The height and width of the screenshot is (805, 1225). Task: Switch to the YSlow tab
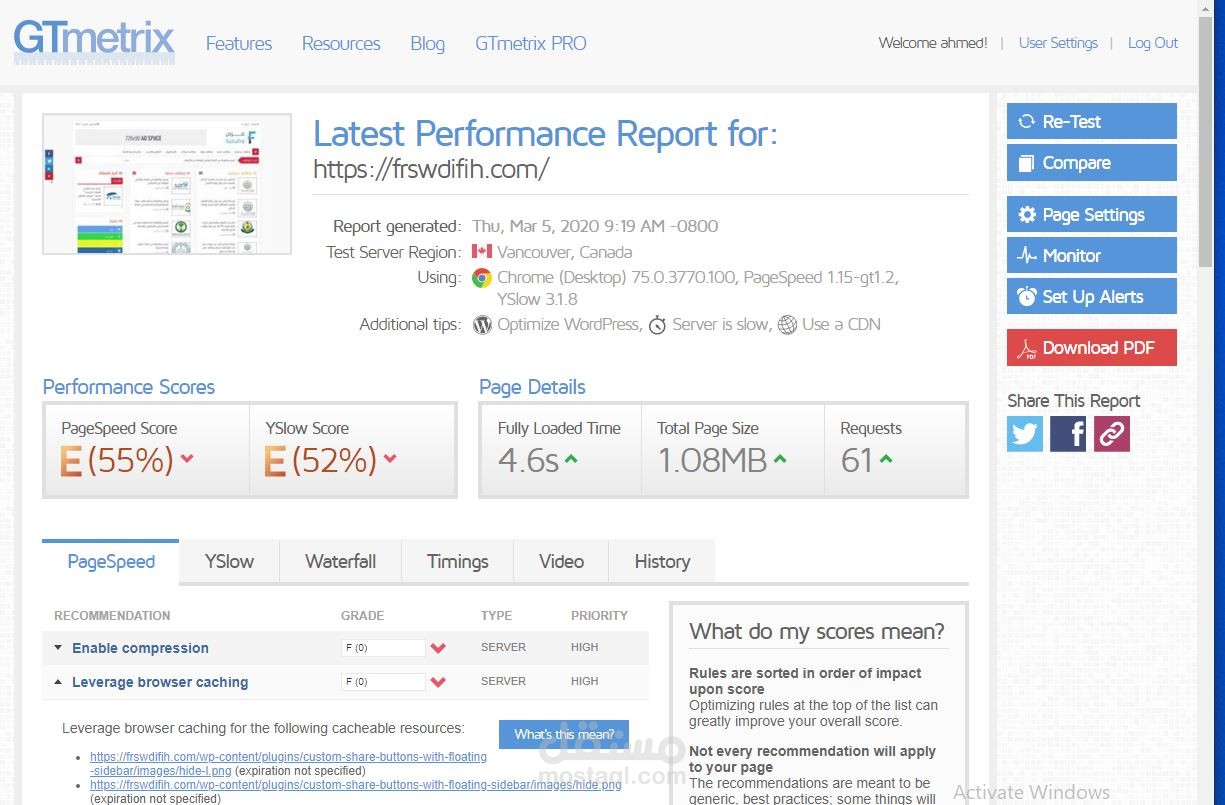pyautogui.click(x=229, y=562)
